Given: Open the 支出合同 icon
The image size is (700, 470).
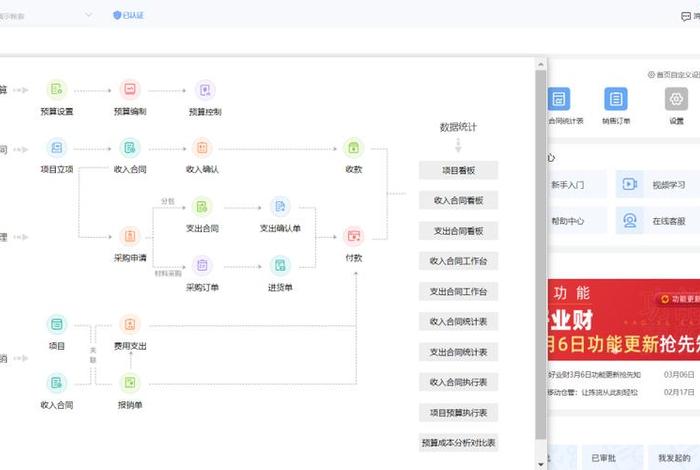Looking at the screenshot, I should 202,207.
